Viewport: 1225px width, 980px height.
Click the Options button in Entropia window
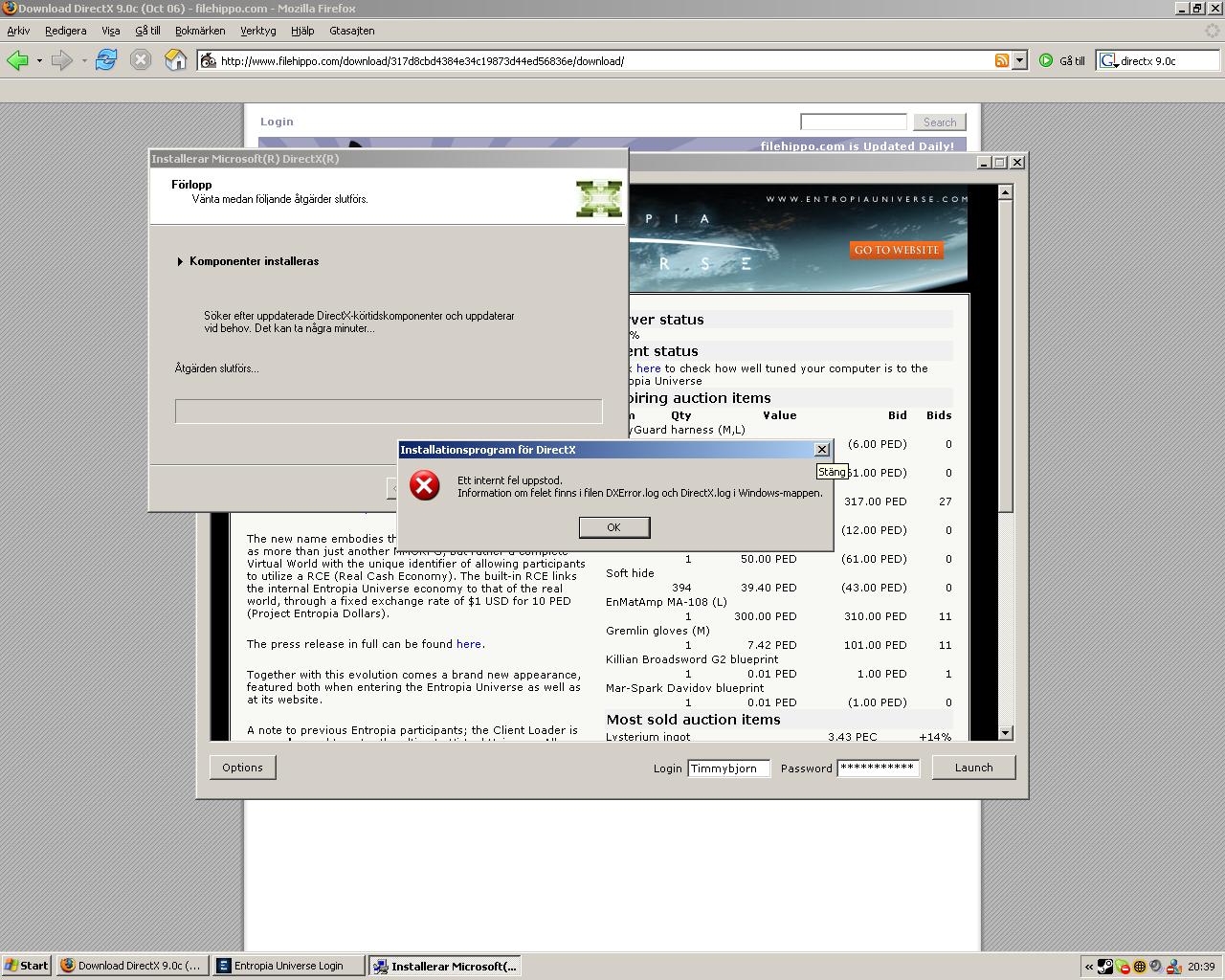242,768
